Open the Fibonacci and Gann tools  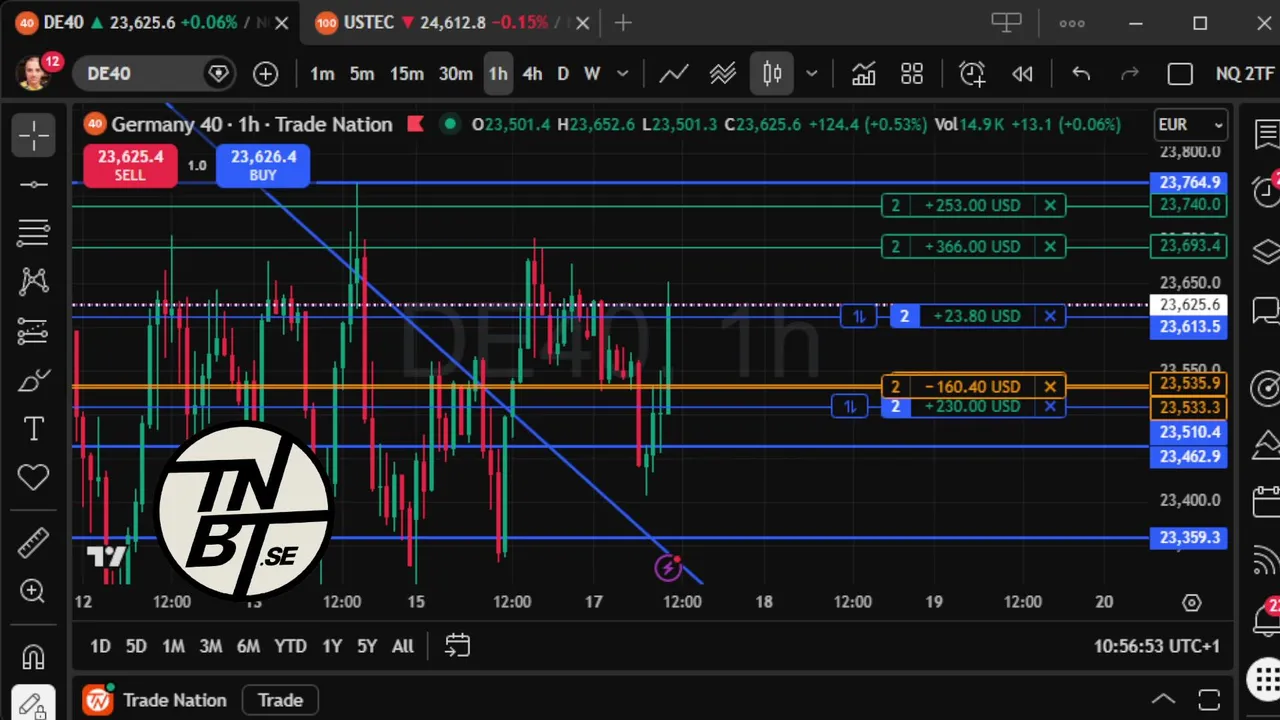pos(33,233)
